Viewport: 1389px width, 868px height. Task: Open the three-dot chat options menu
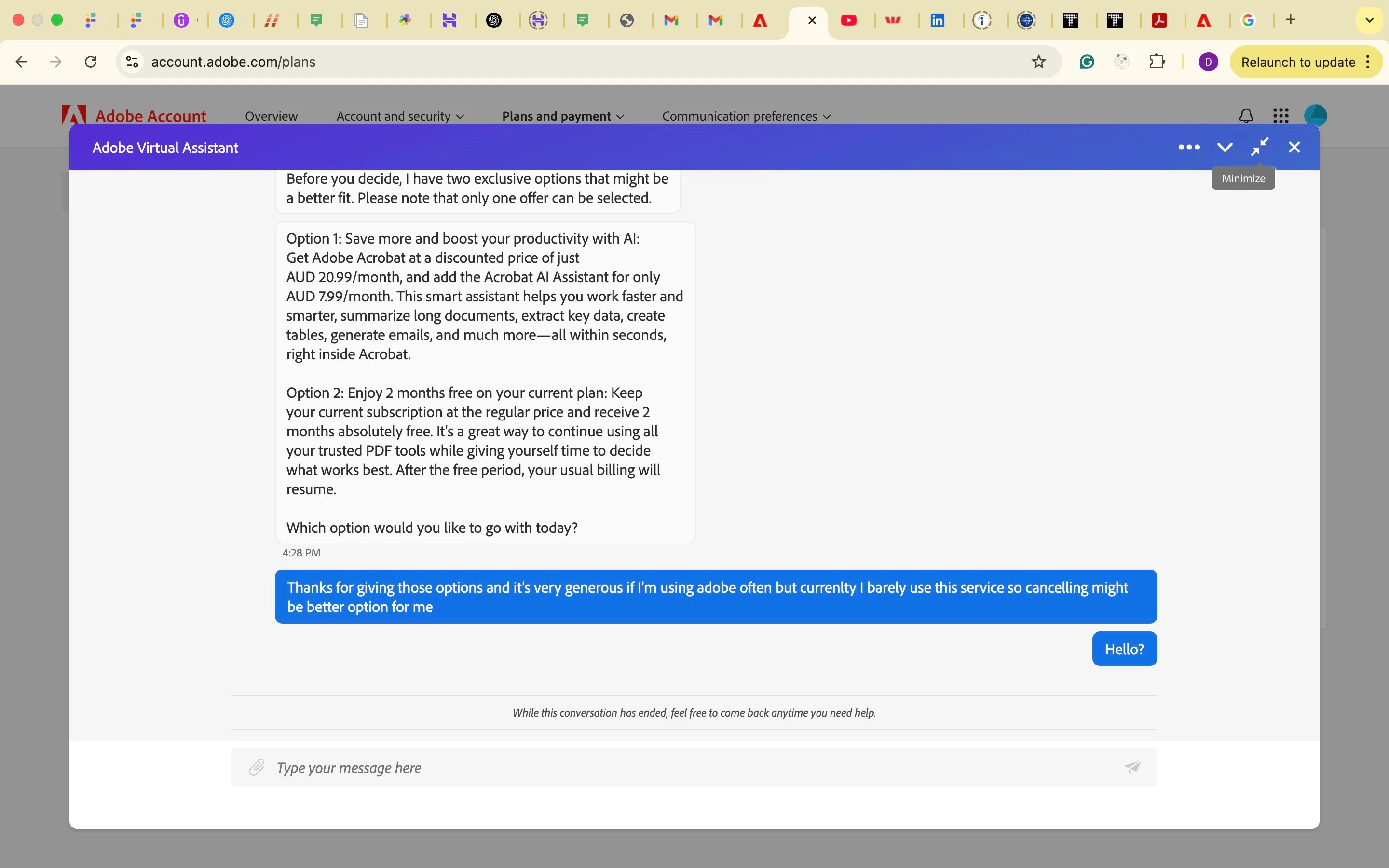click(x=1189, y=148)
